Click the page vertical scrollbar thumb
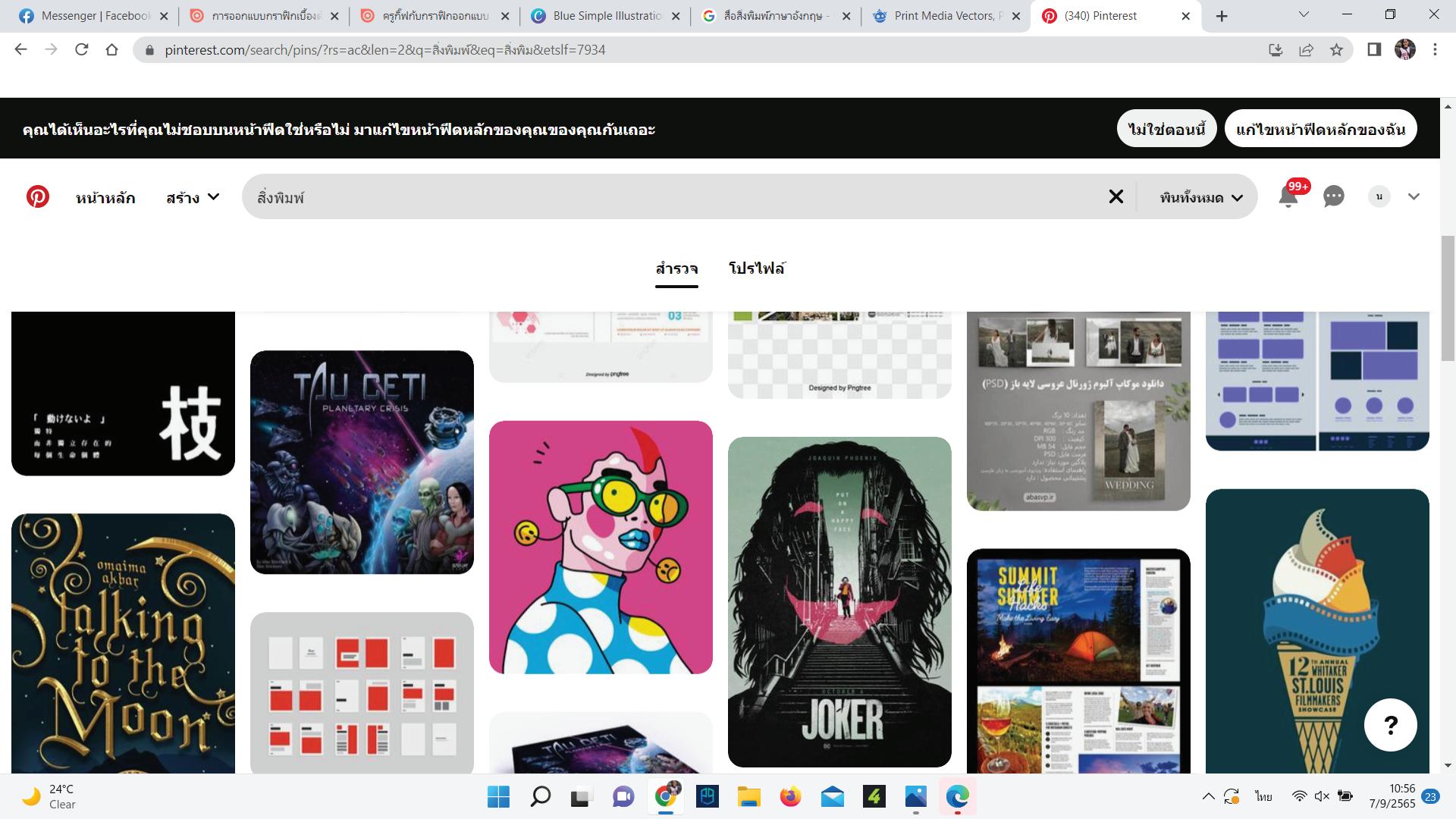 coord(1448,299)
